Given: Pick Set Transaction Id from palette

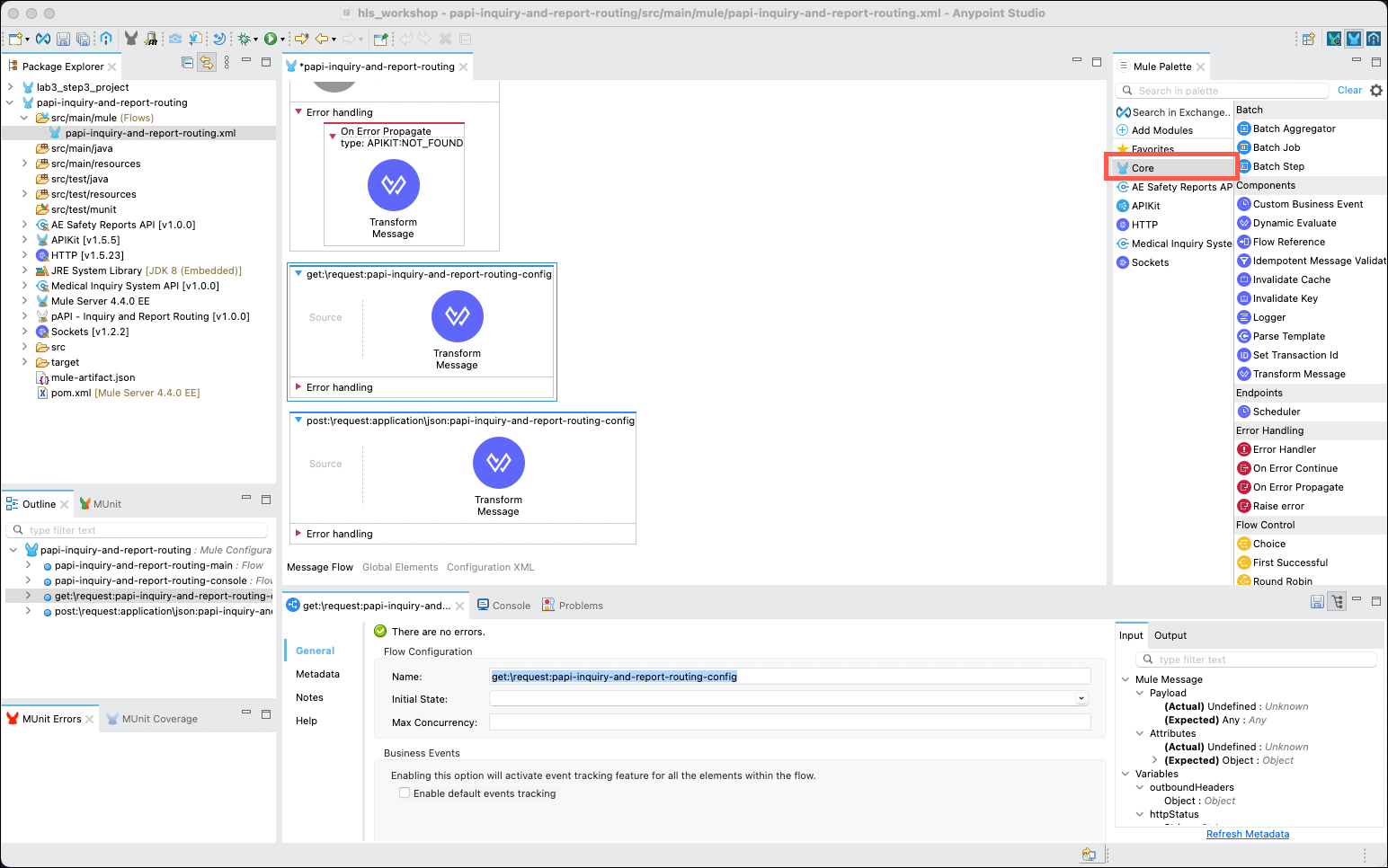Looking at the screenshot, I should [x=1287, y=355].
